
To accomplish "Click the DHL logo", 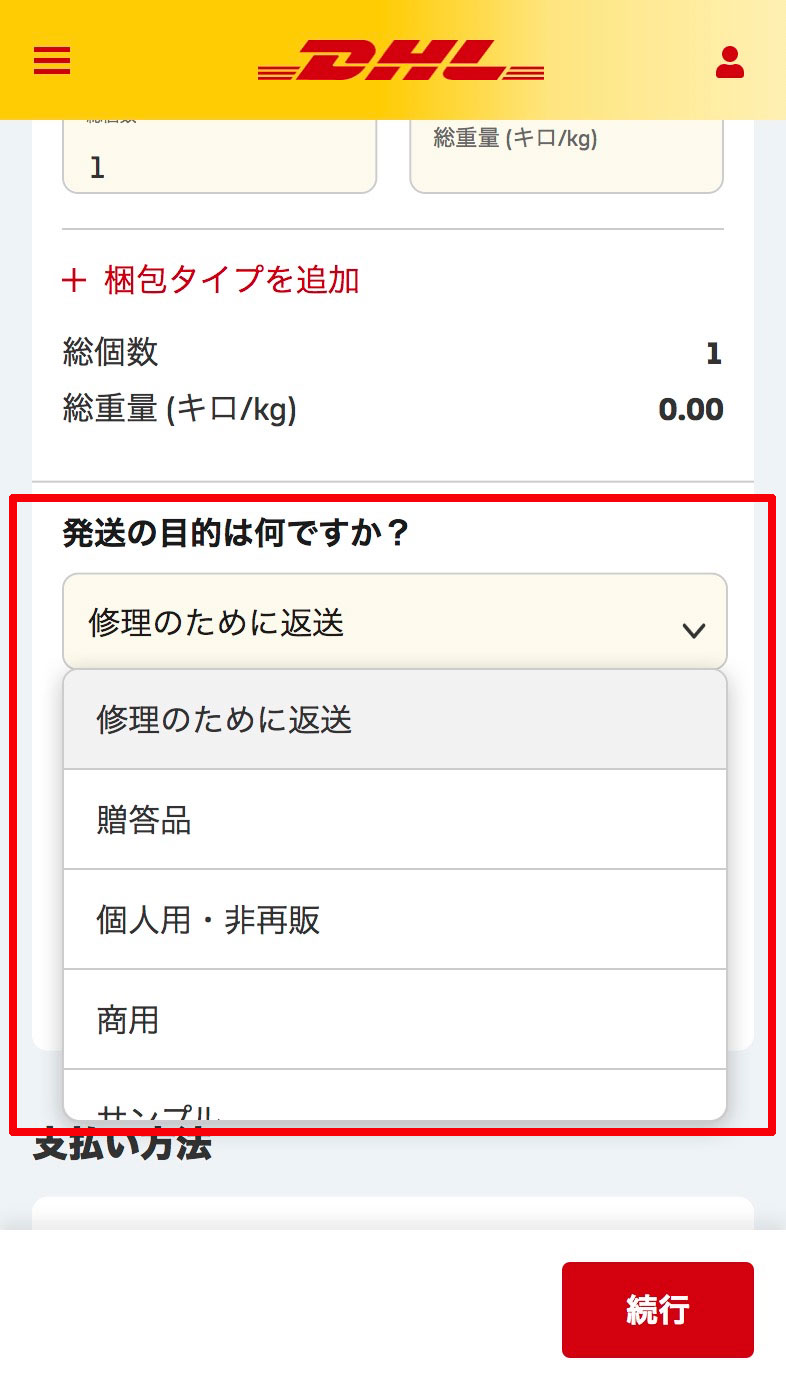I will 400,61.
